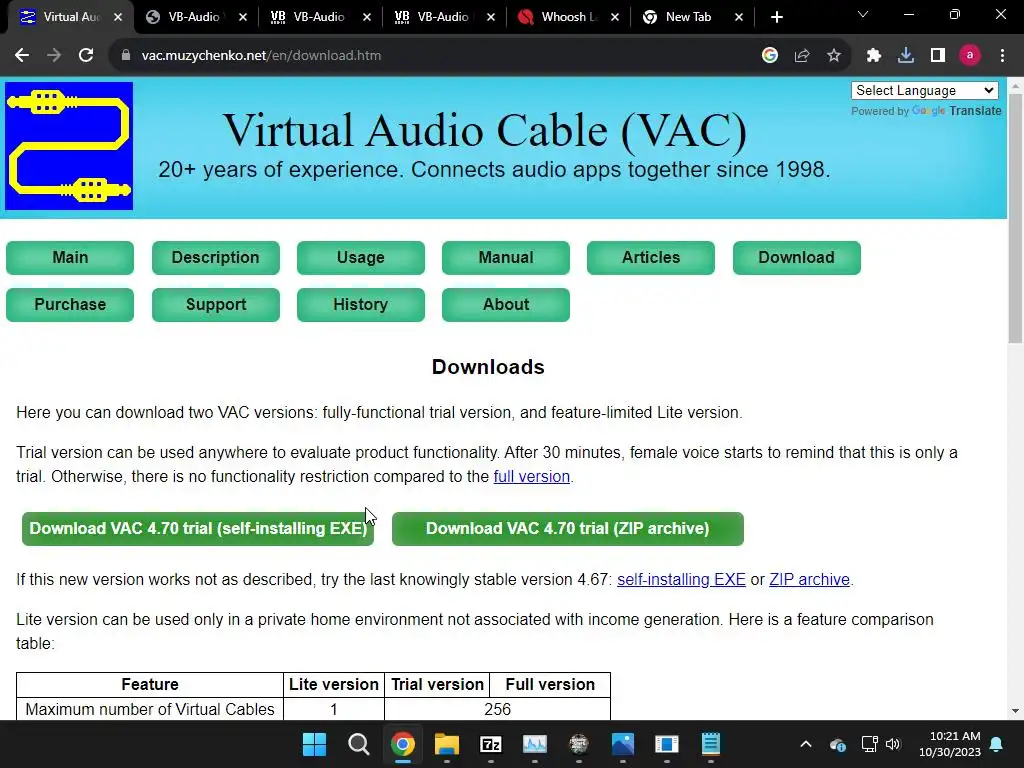1024x768 pixels.
Task: Open the Description page button
Action: 216,257
